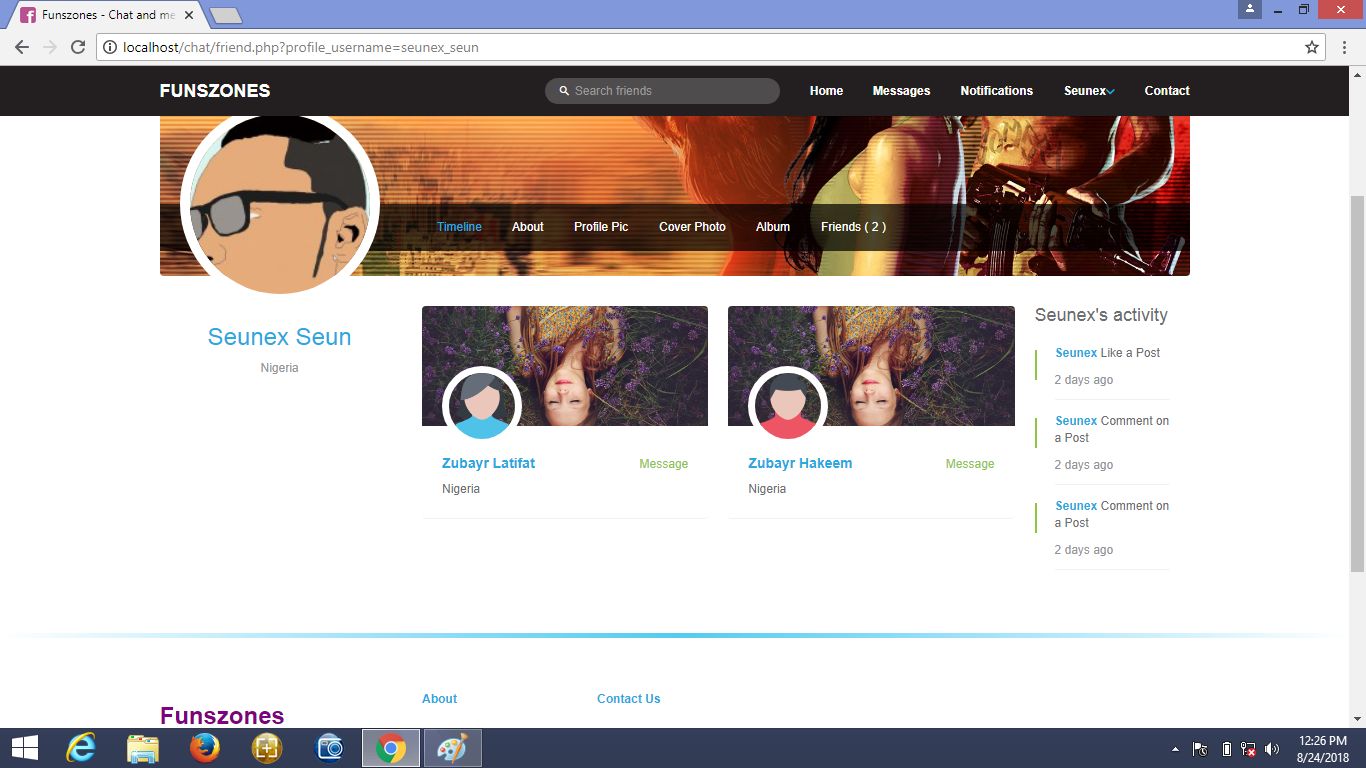
Task: Show hidden system tray icons
Action: coord(1175,749)
